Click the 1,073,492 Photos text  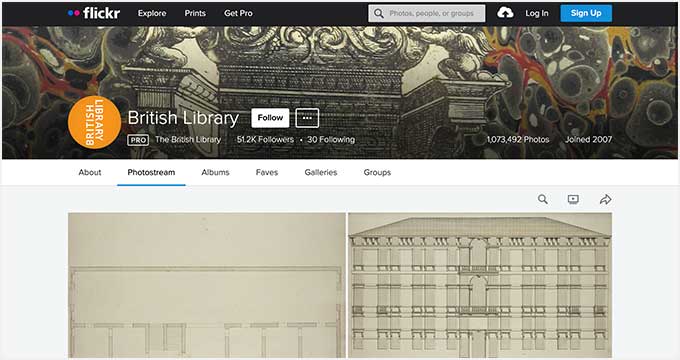pos(518,140)
